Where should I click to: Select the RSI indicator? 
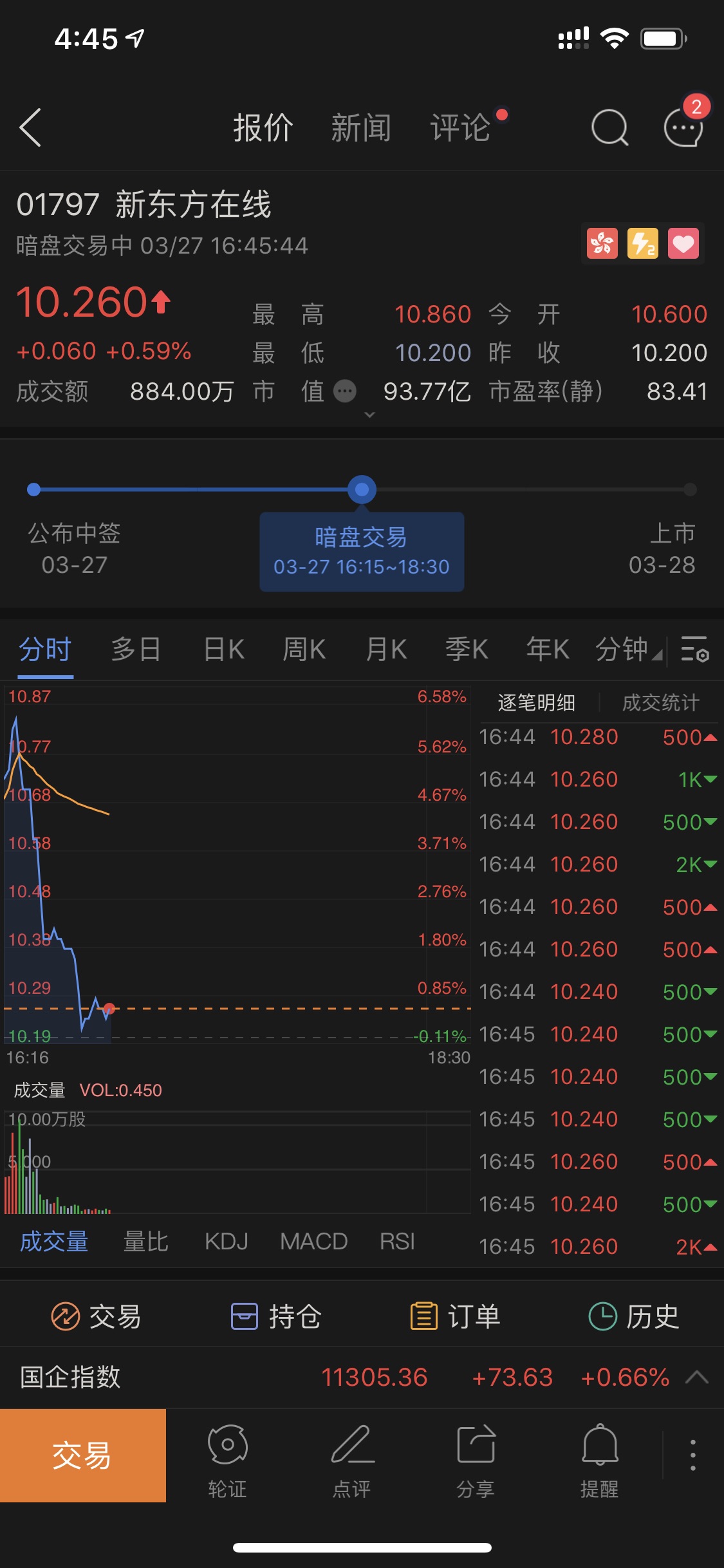pyautogui.click(x=397, y=1242)
